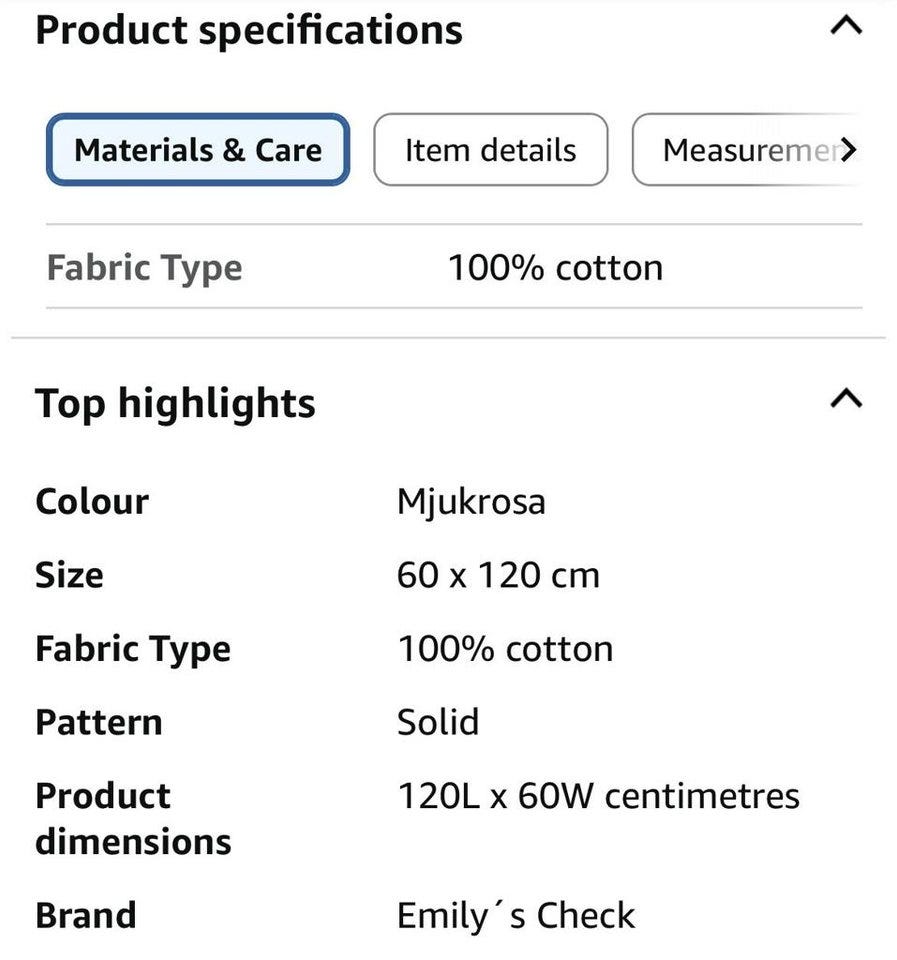Click Fabric Type label in Materials table
The width and height of the screenshot is (897, 960).
point(144,268)
